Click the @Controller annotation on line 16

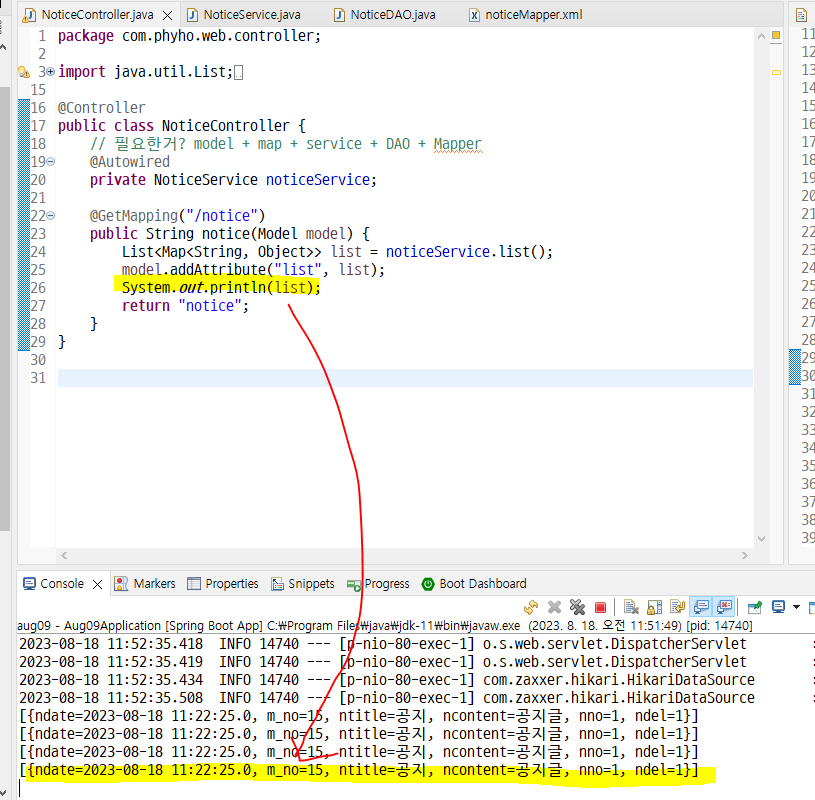(102, 108)
